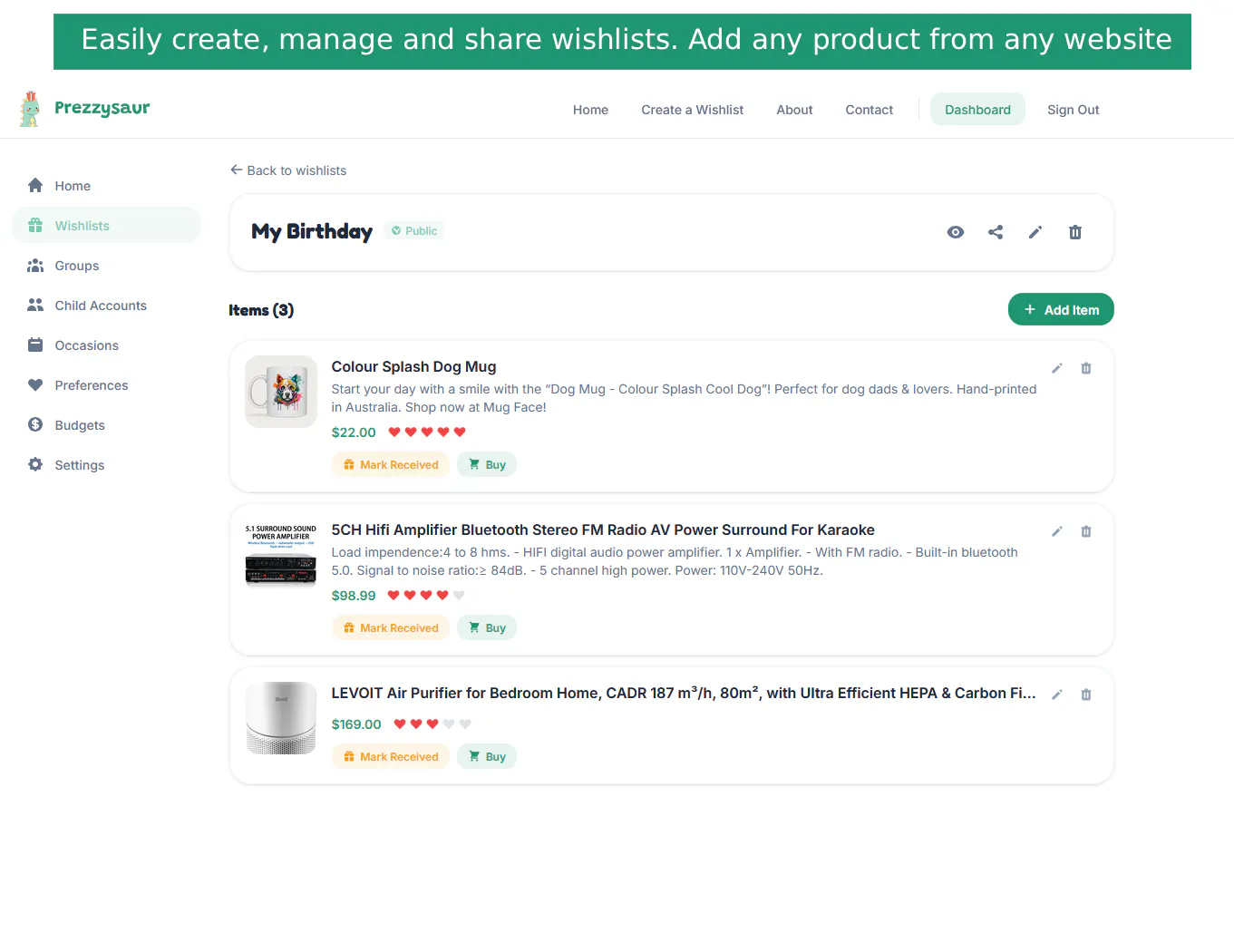Delete the My Birthday wishlist
The image size is (1234, 952).
(x=1075, y=232)
